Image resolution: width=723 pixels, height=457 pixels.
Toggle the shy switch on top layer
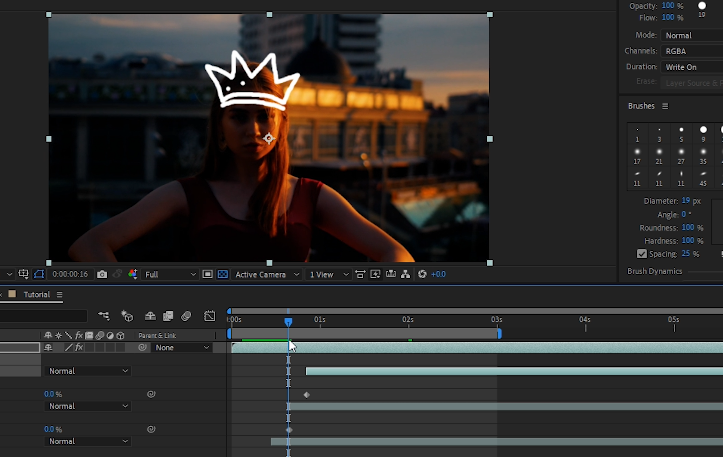coord(48,347)
